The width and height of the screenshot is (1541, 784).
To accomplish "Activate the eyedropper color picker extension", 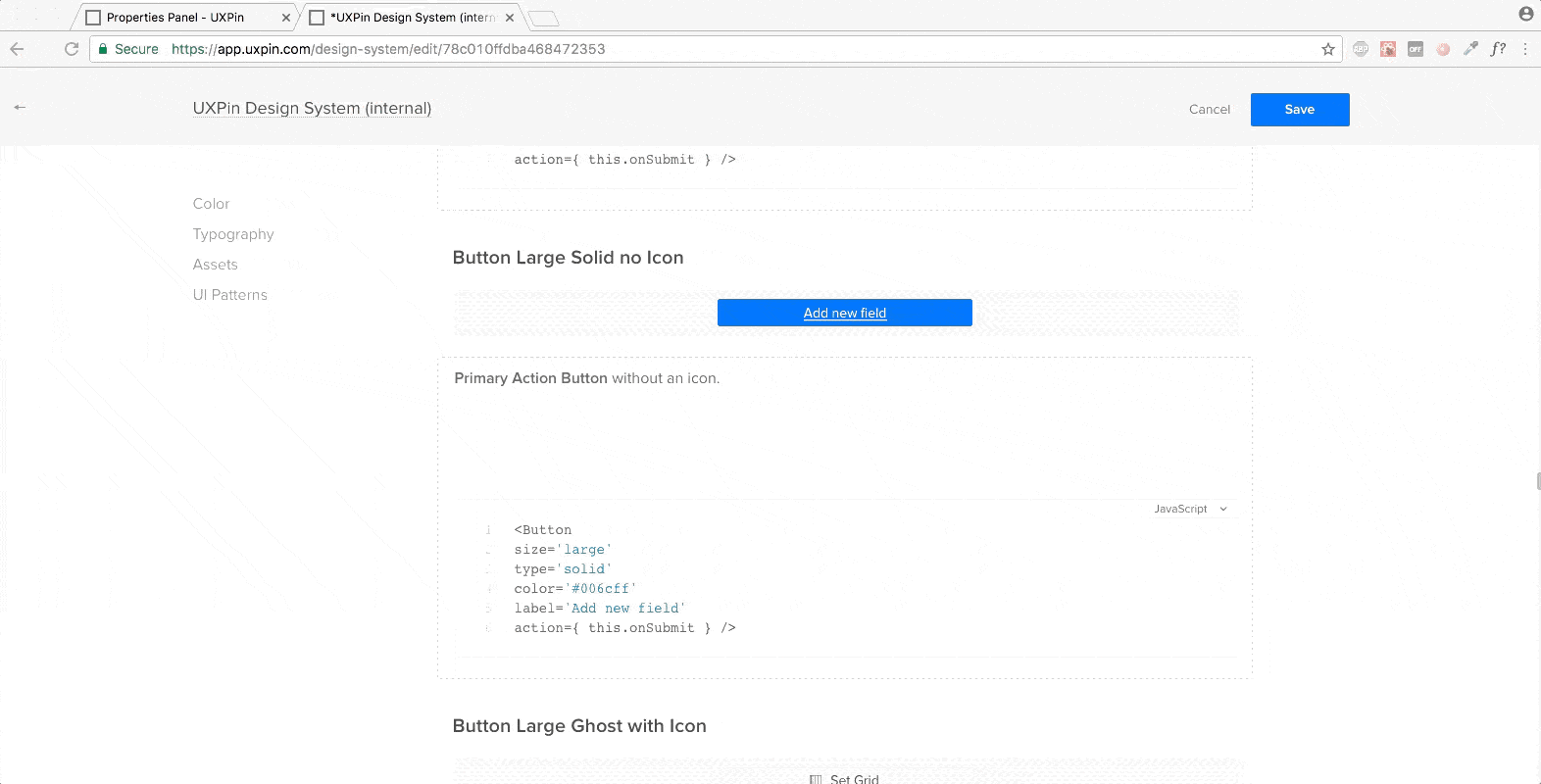I will coord(1470,49).
